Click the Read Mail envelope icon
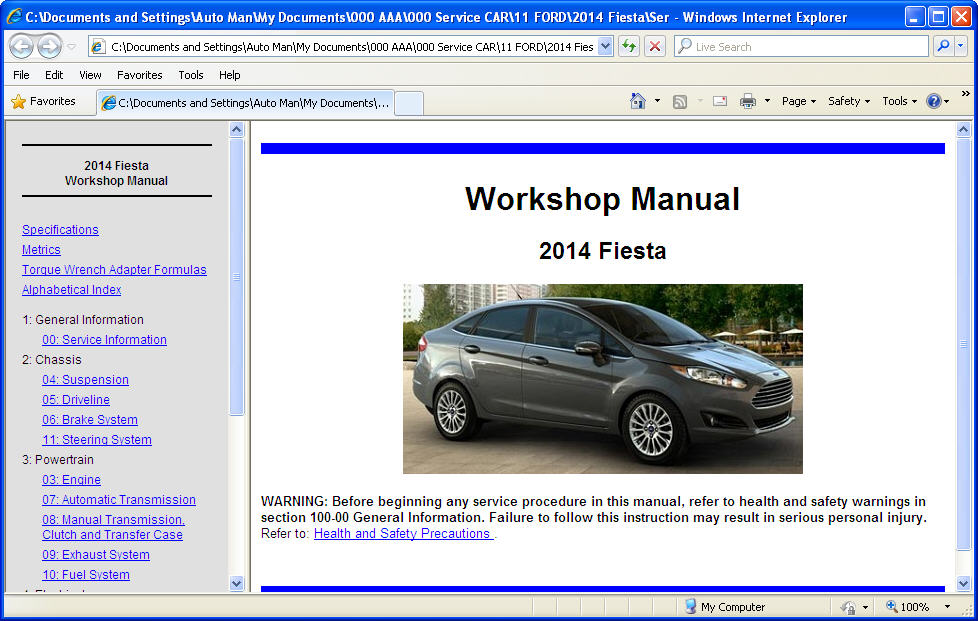The height and width of the screenshot is (621, 978). (x=719, y=101)
